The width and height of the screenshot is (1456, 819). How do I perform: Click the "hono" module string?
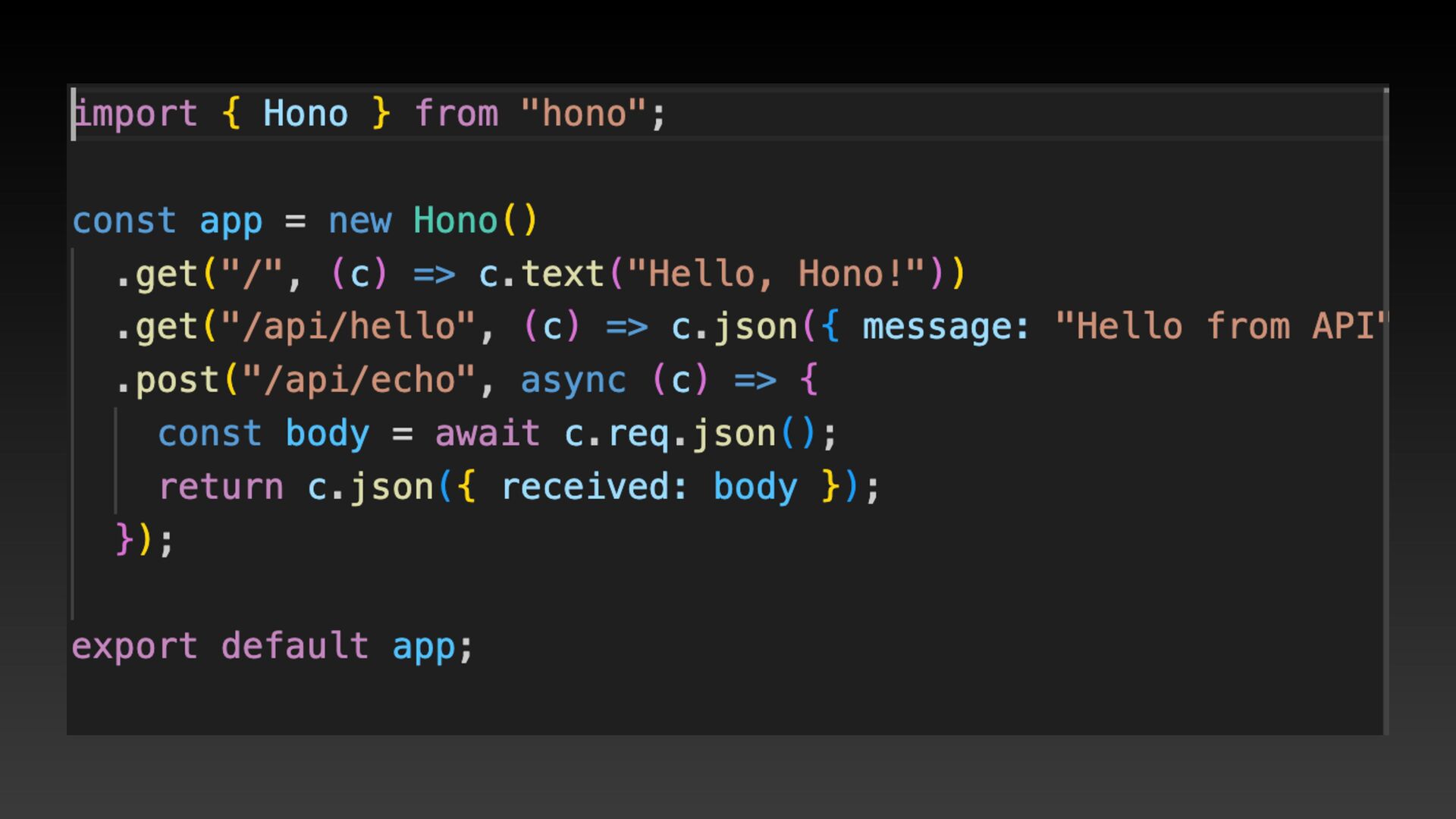pyautogui.click(x=583, y=115)
